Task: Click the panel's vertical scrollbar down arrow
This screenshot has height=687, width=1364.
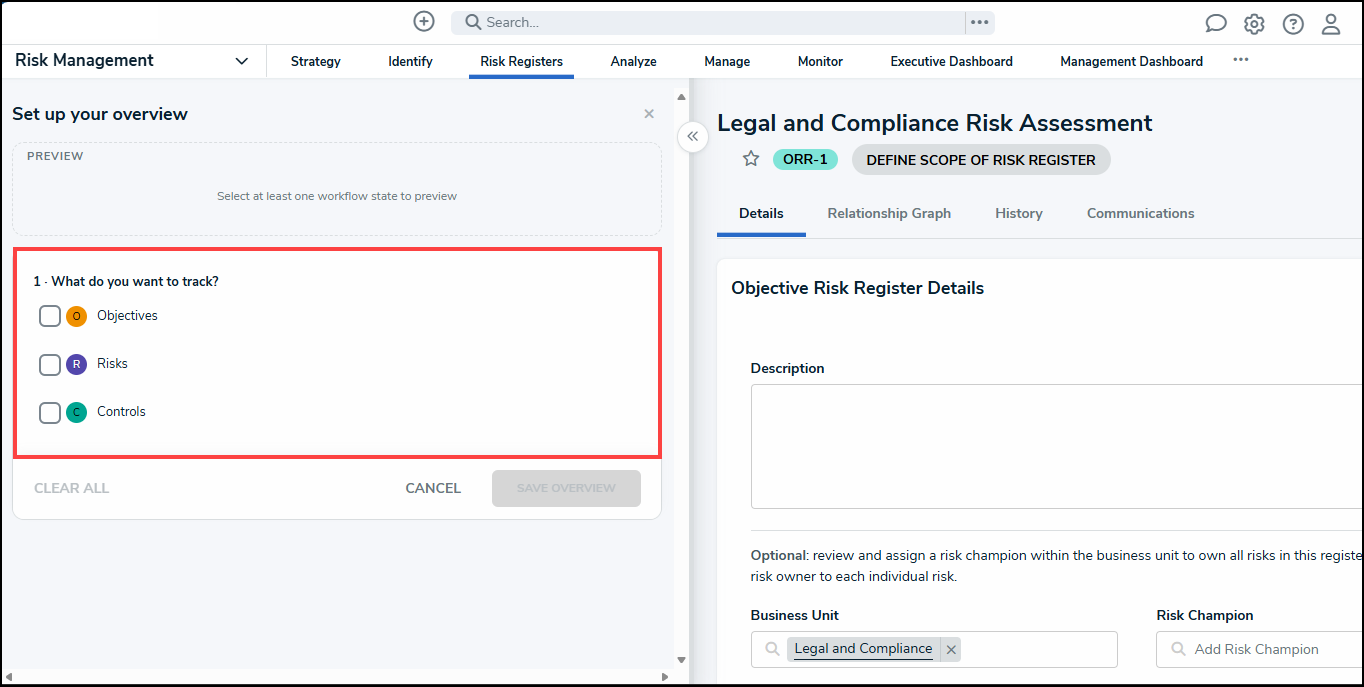Action: click(682, 660)
